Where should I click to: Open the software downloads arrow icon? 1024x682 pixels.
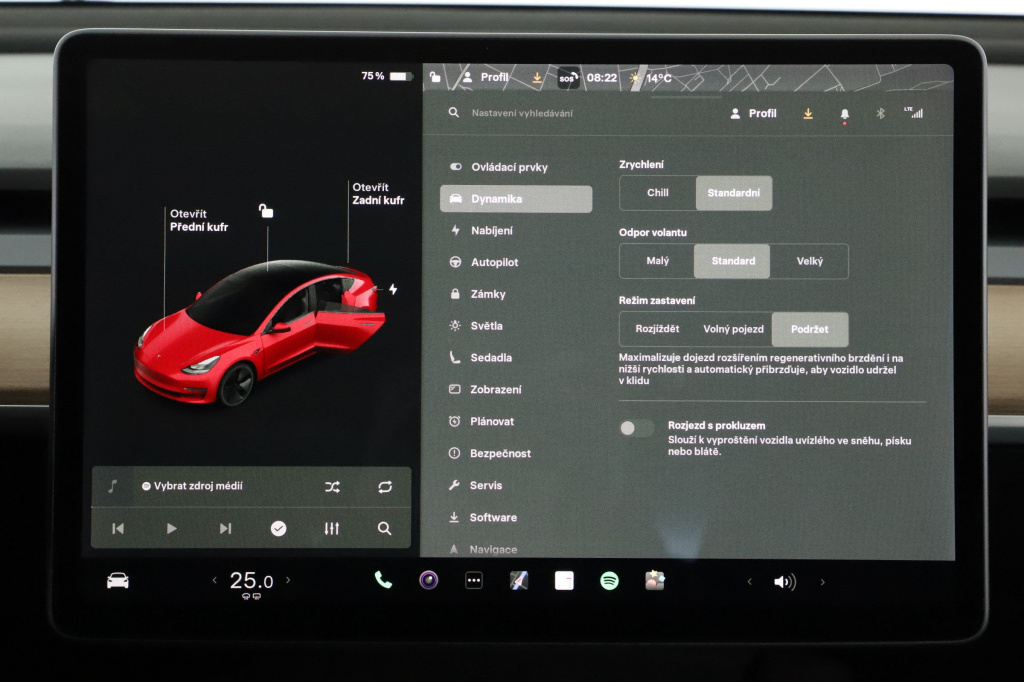click(807, 113)
